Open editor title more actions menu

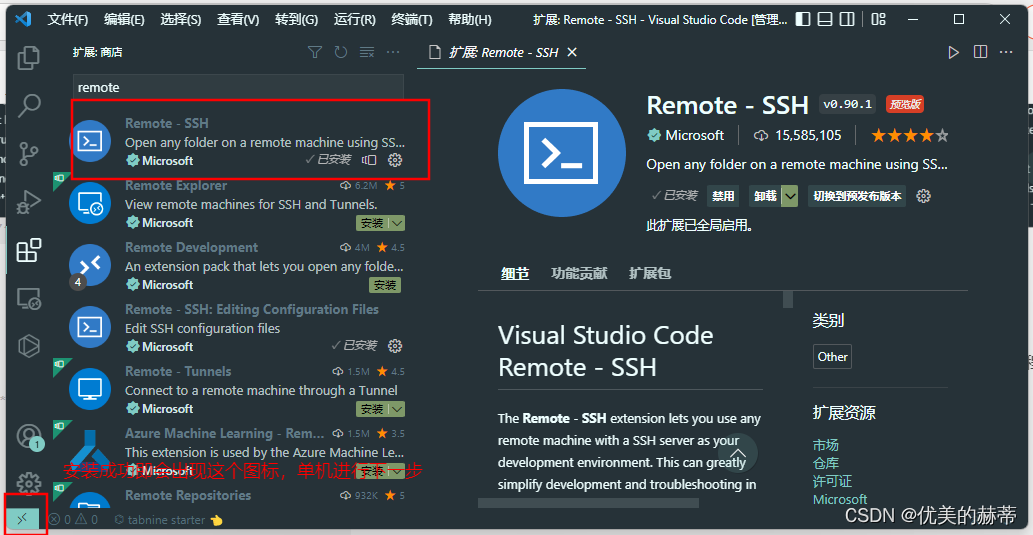(1006, 52)
